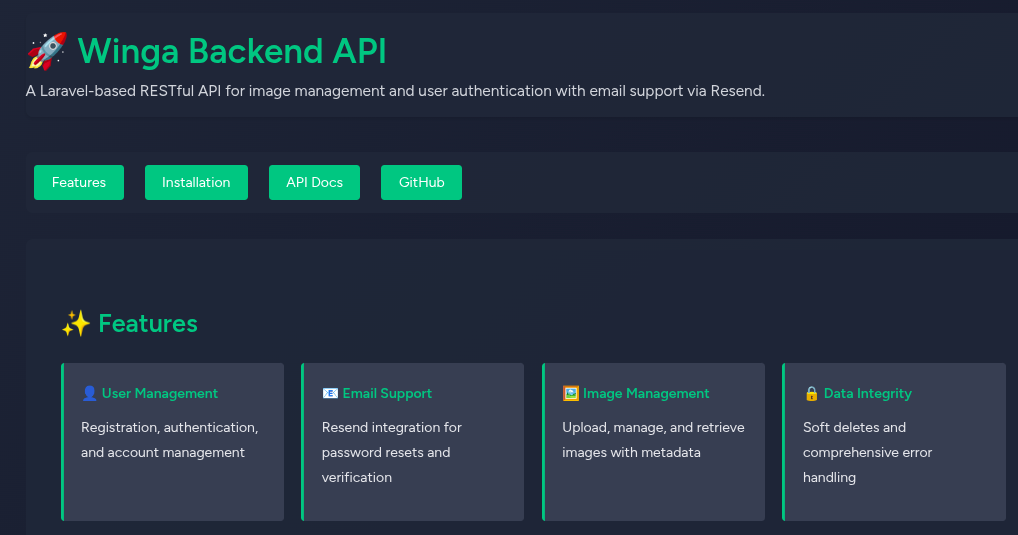Screen dimensions: 1018x535
Task: Select the Image Management card title
Action: coord(646,393)
